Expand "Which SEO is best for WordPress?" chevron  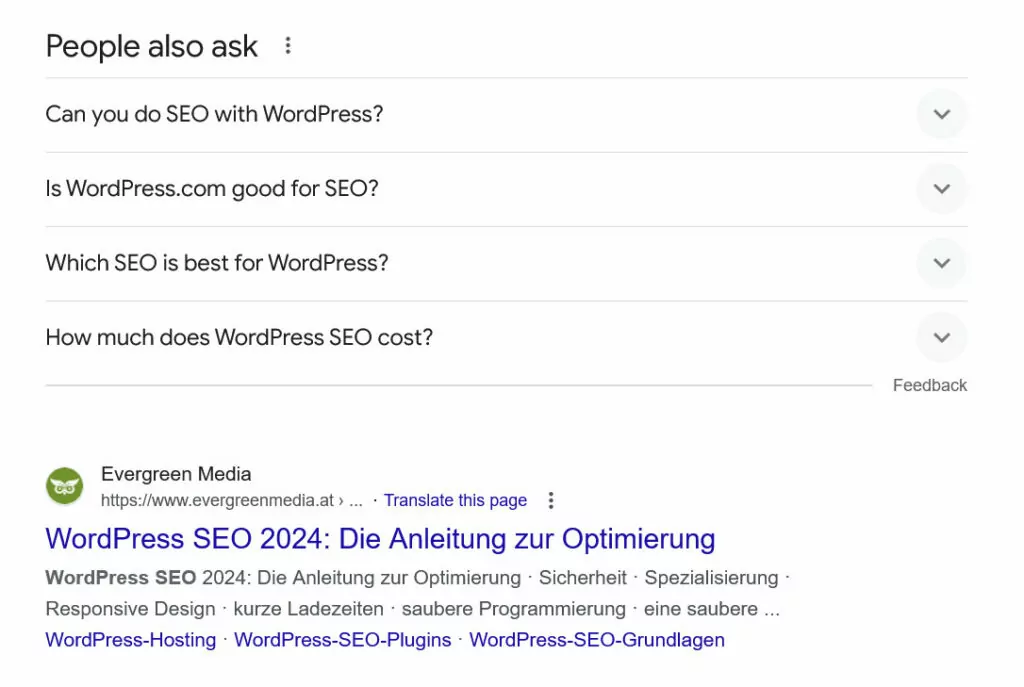[x=941, y=263]
